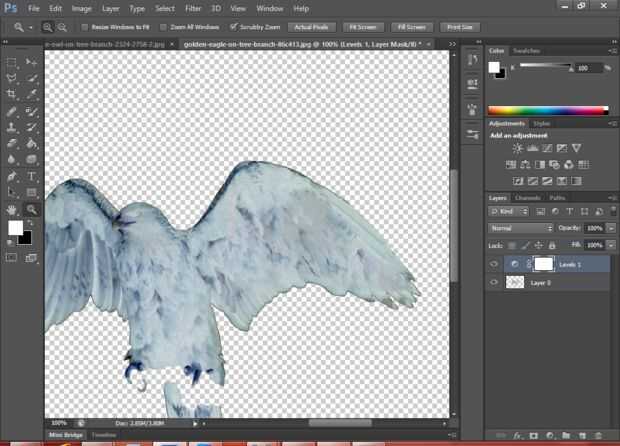Image resolution: width=620 pixels, height=446 pixels.
Task: Toggle lock all padlock
Action: pyautogui.click(x=552, y=246)
